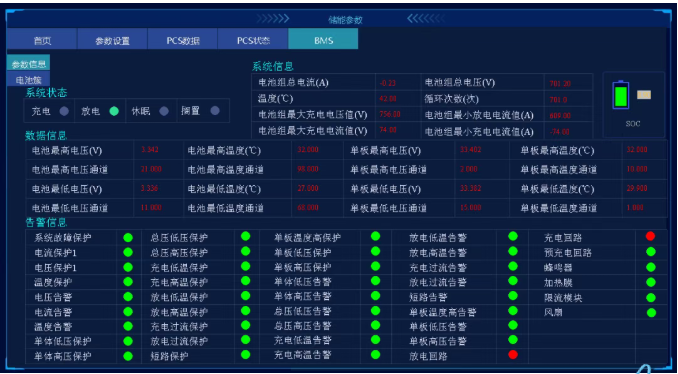Click the 单板最低电压通道 value 15.000
Viewport: 678px width, 374px height.
click(470, 208)
